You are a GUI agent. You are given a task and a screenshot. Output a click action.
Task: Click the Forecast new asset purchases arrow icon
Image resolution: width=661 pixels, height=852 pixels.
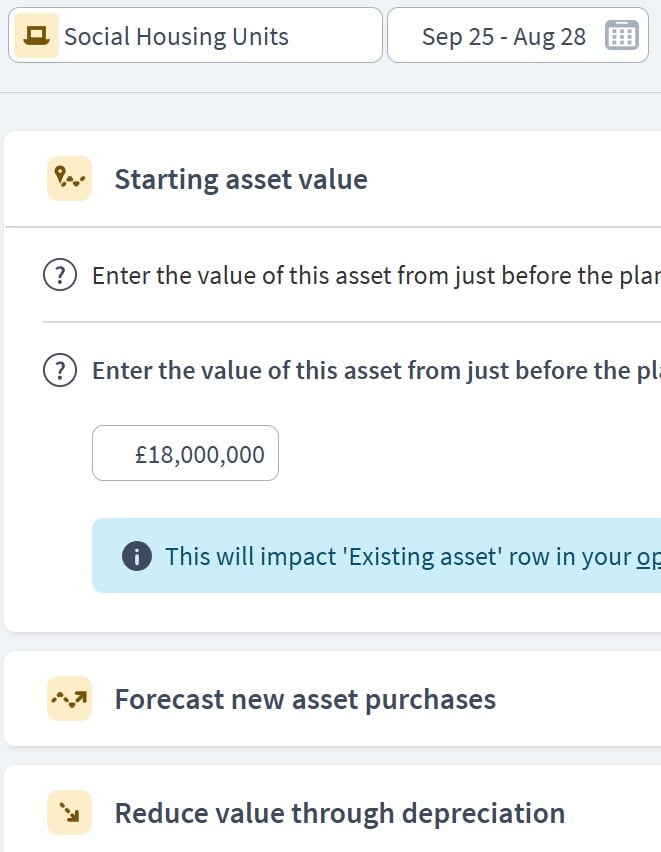(69, 698)
